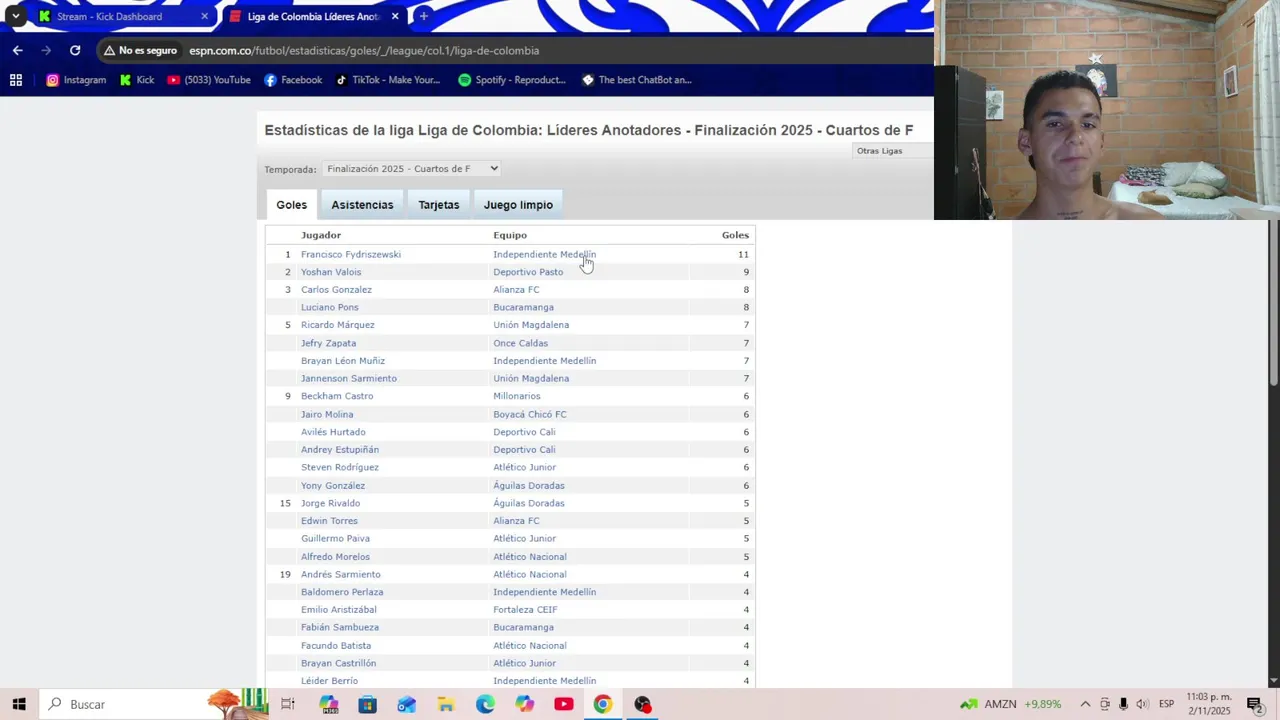
Task: Select the Goles tab
Action: point(292,205)
